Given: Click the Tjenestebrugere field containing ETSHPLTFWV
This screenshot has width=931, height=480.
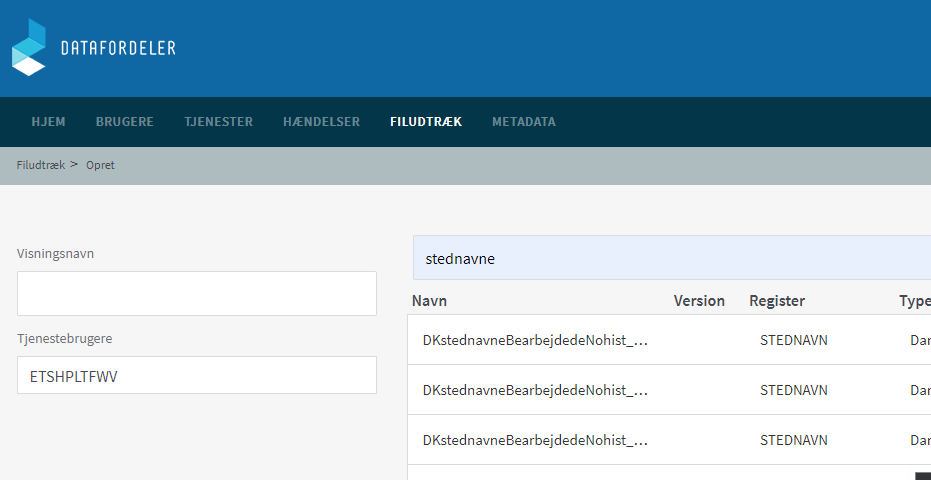Looking at the screenshot, I should coord(196,375).
